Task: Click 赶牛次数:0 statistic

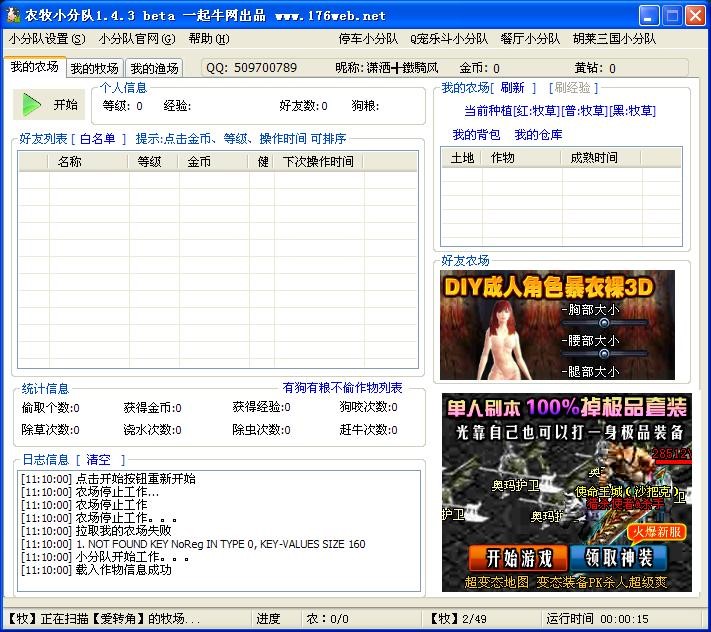Action: point(368,429)
